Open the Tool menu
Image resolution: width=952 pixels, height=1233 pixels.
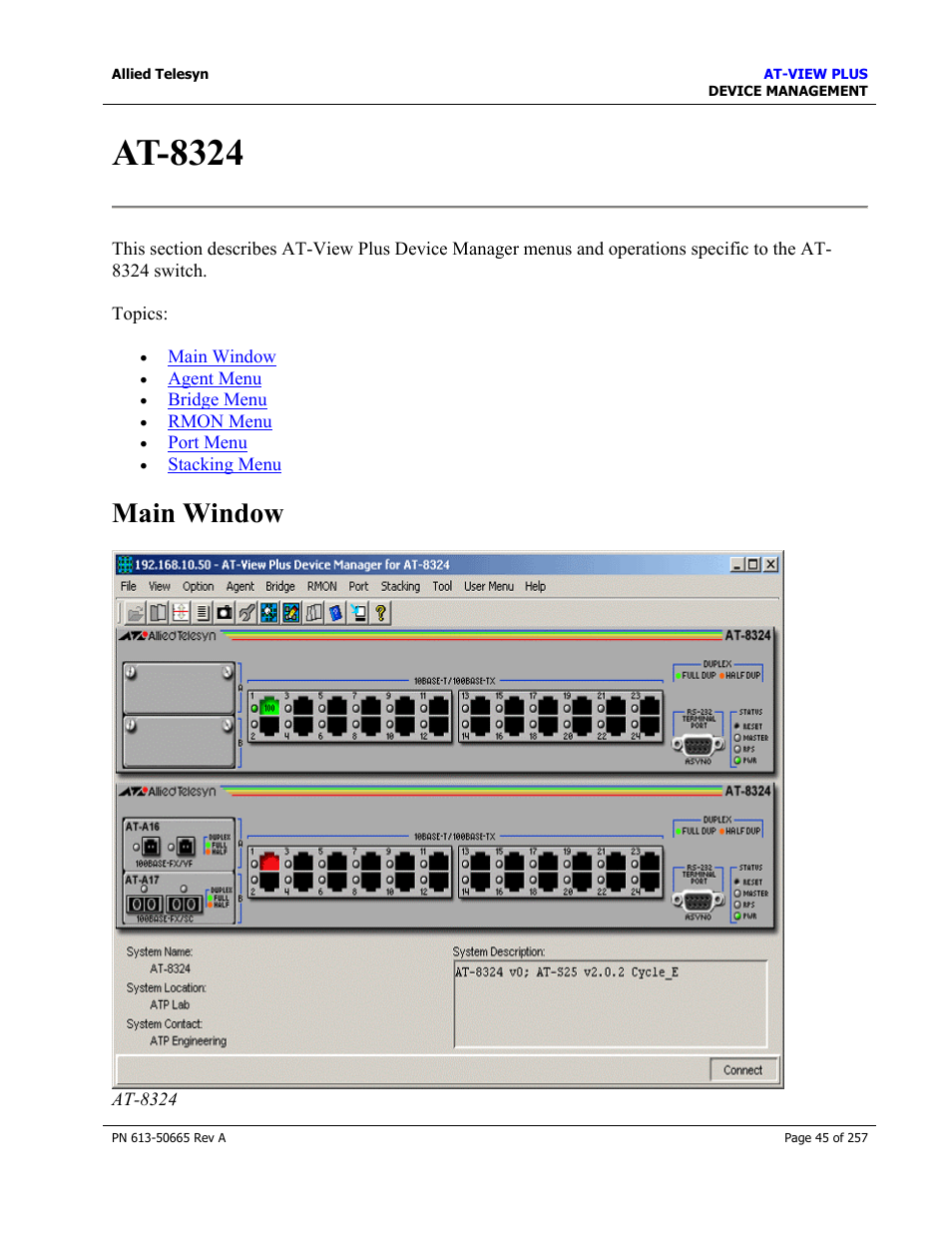(442, 587)
